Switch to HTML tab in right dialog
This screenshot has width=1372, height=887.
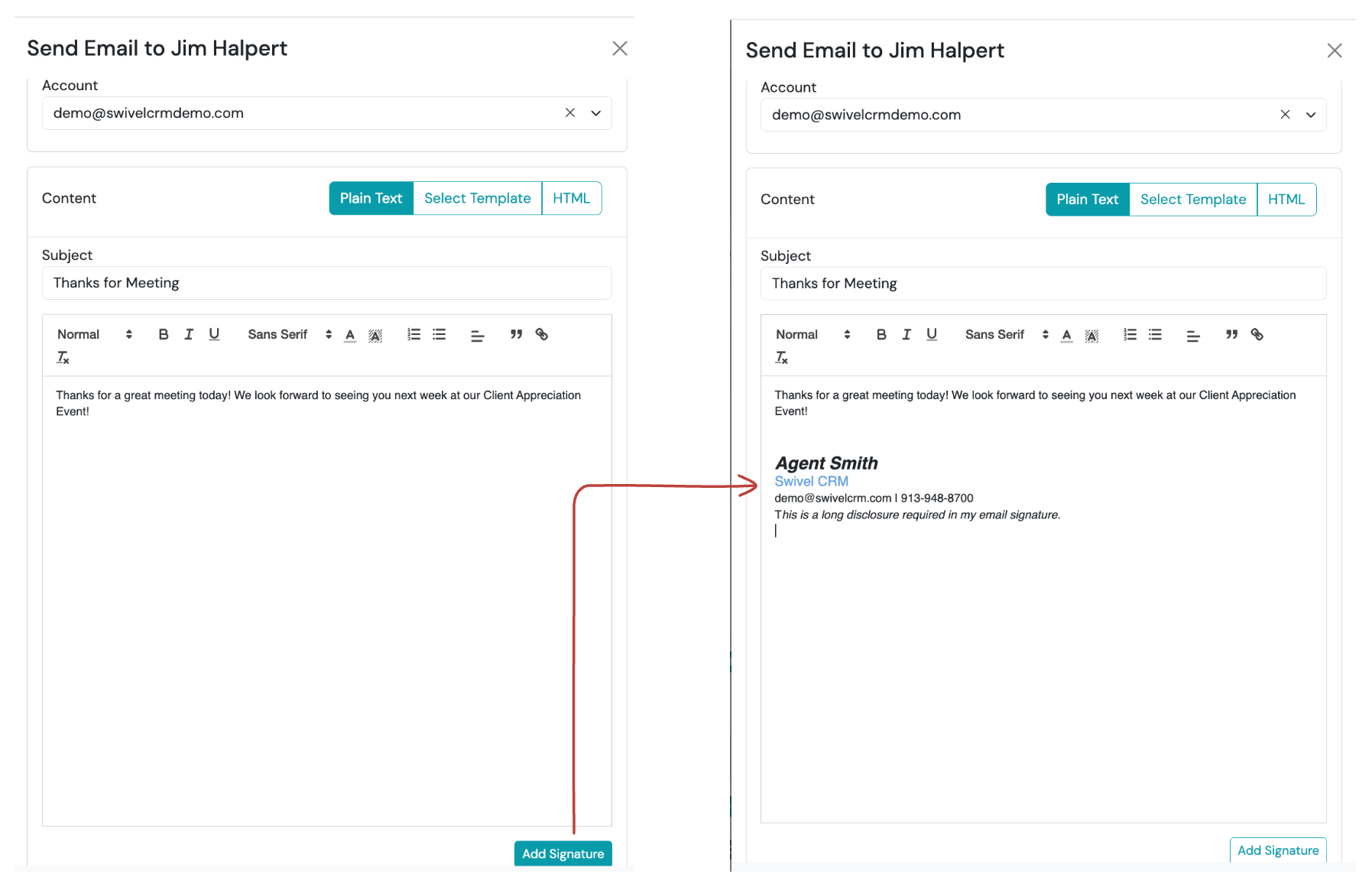[1286, 200]
